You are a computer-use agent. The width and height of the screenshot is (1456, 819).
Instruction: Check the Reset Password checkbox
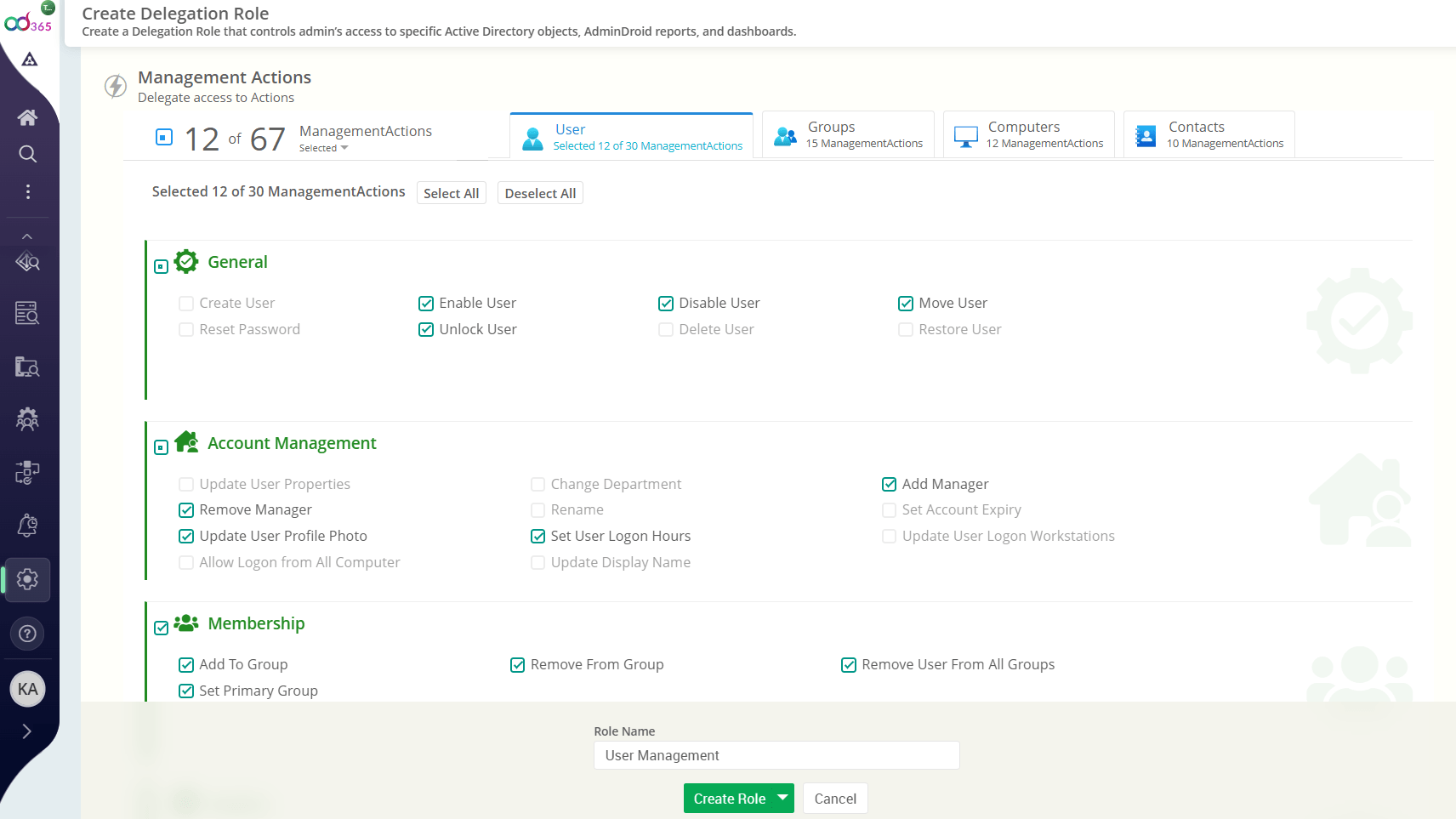click(x=186, y=330)
